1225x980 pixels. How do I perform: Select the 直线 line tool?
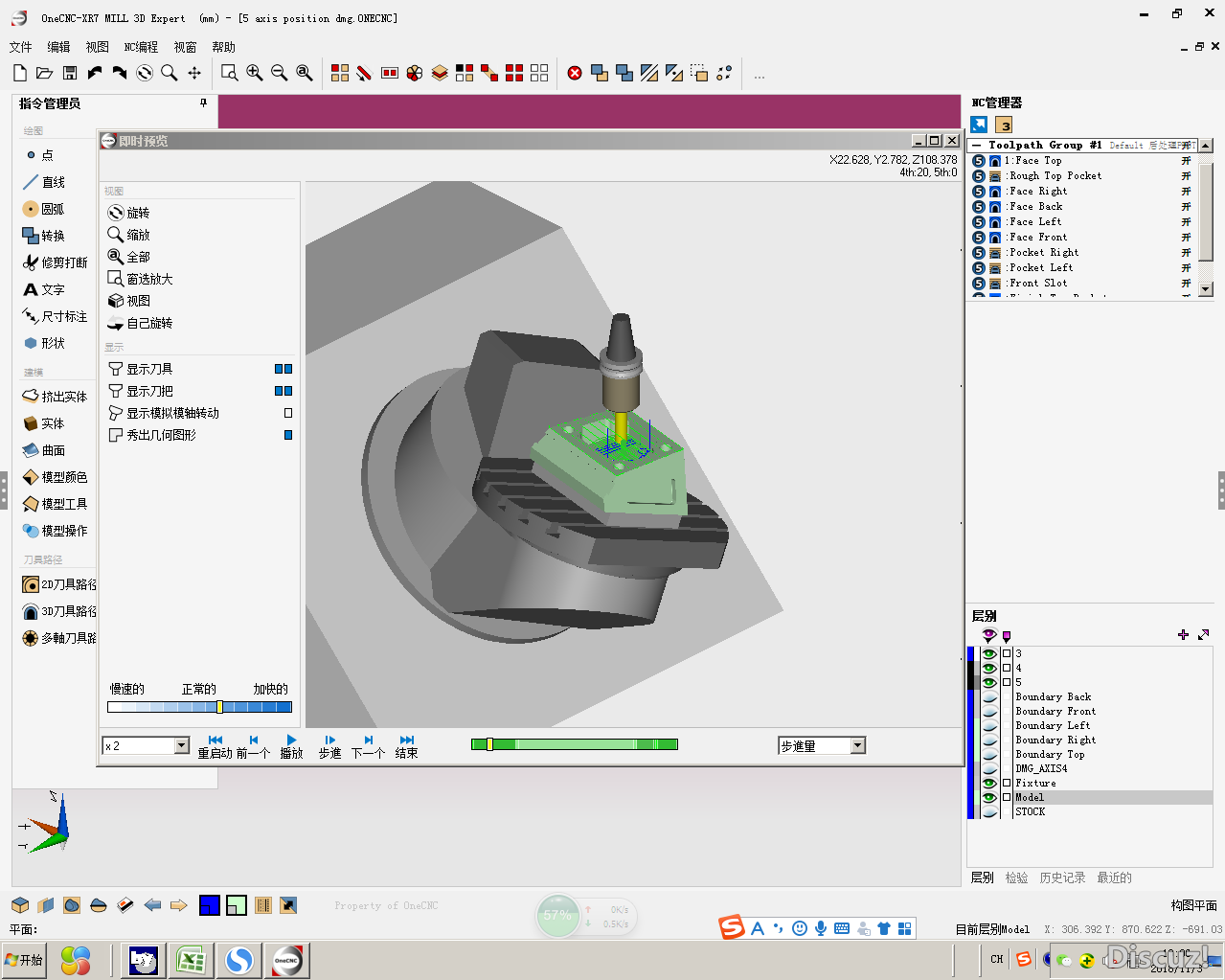[x=44, y=182]
